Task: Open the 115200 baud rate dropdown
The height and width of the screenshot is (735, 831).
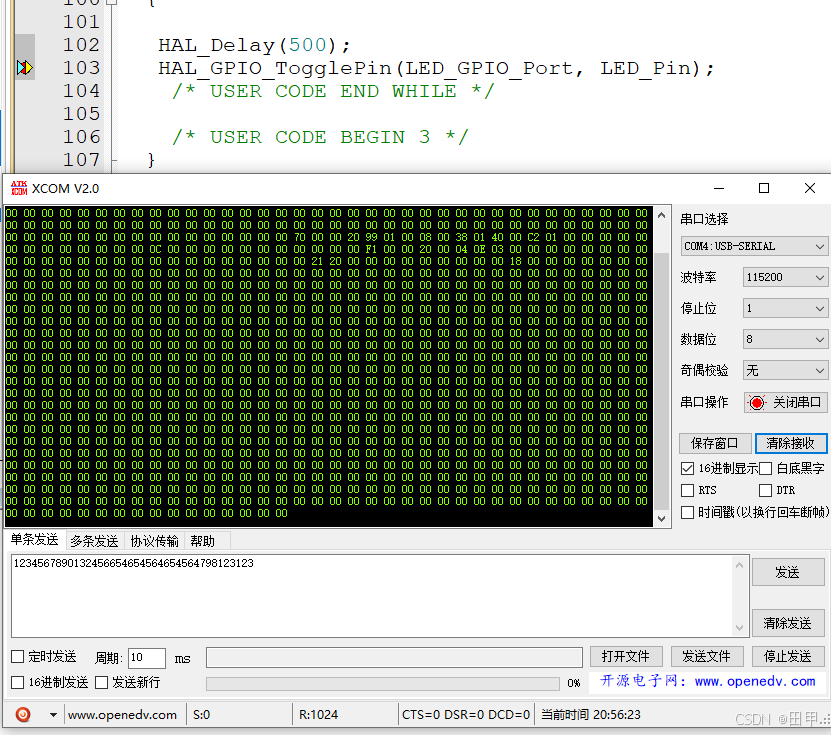Action: 785,277
